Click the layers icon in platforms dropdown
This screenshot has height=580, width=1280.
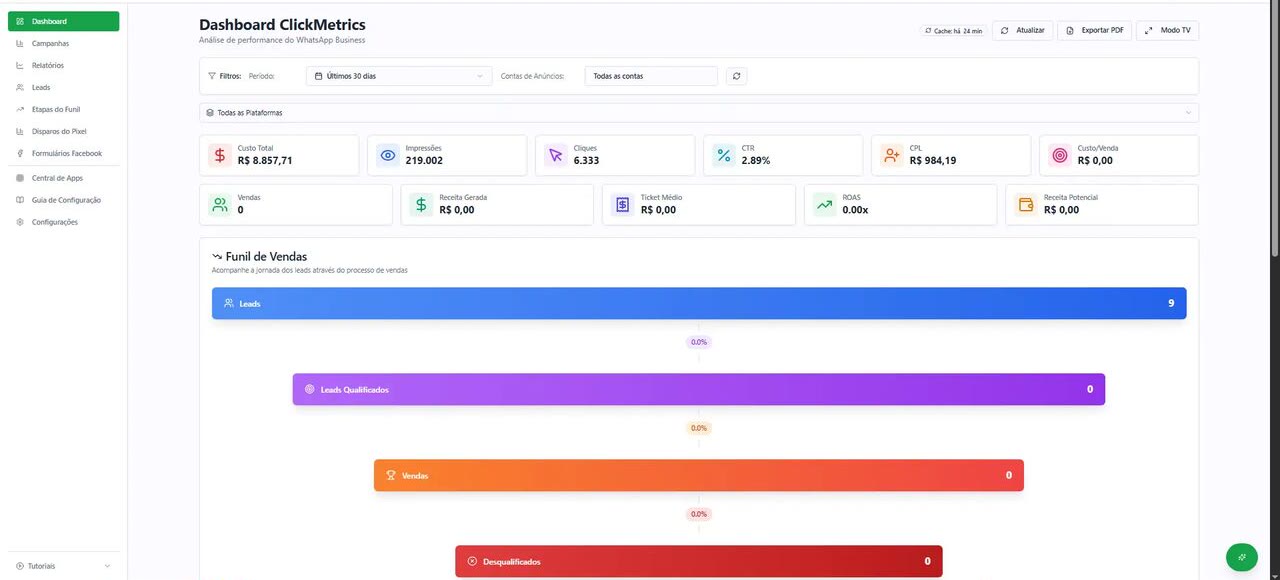click(210, 113)
